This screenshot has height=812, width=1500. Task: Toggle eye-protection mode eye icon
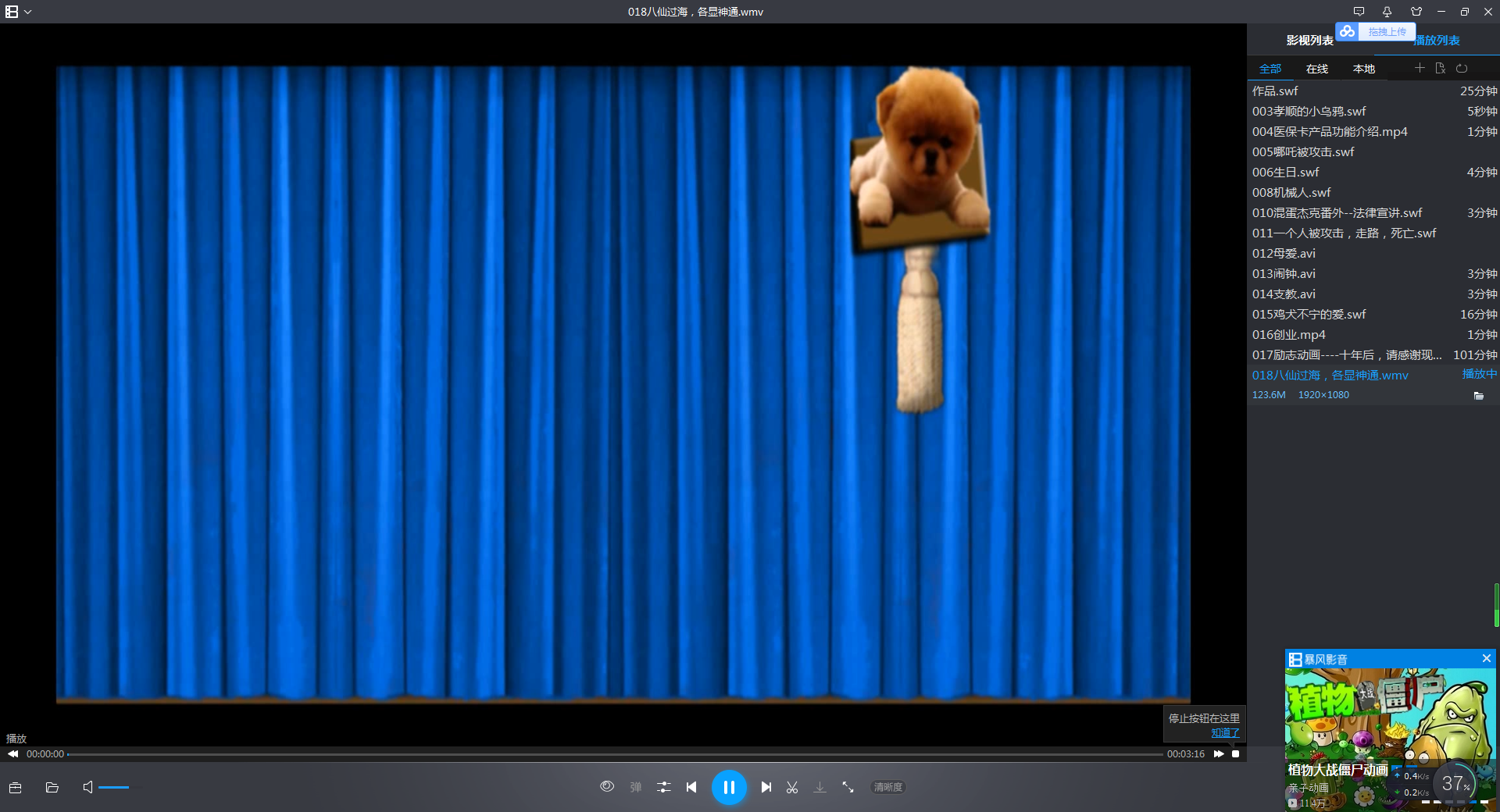click(607, 787)
